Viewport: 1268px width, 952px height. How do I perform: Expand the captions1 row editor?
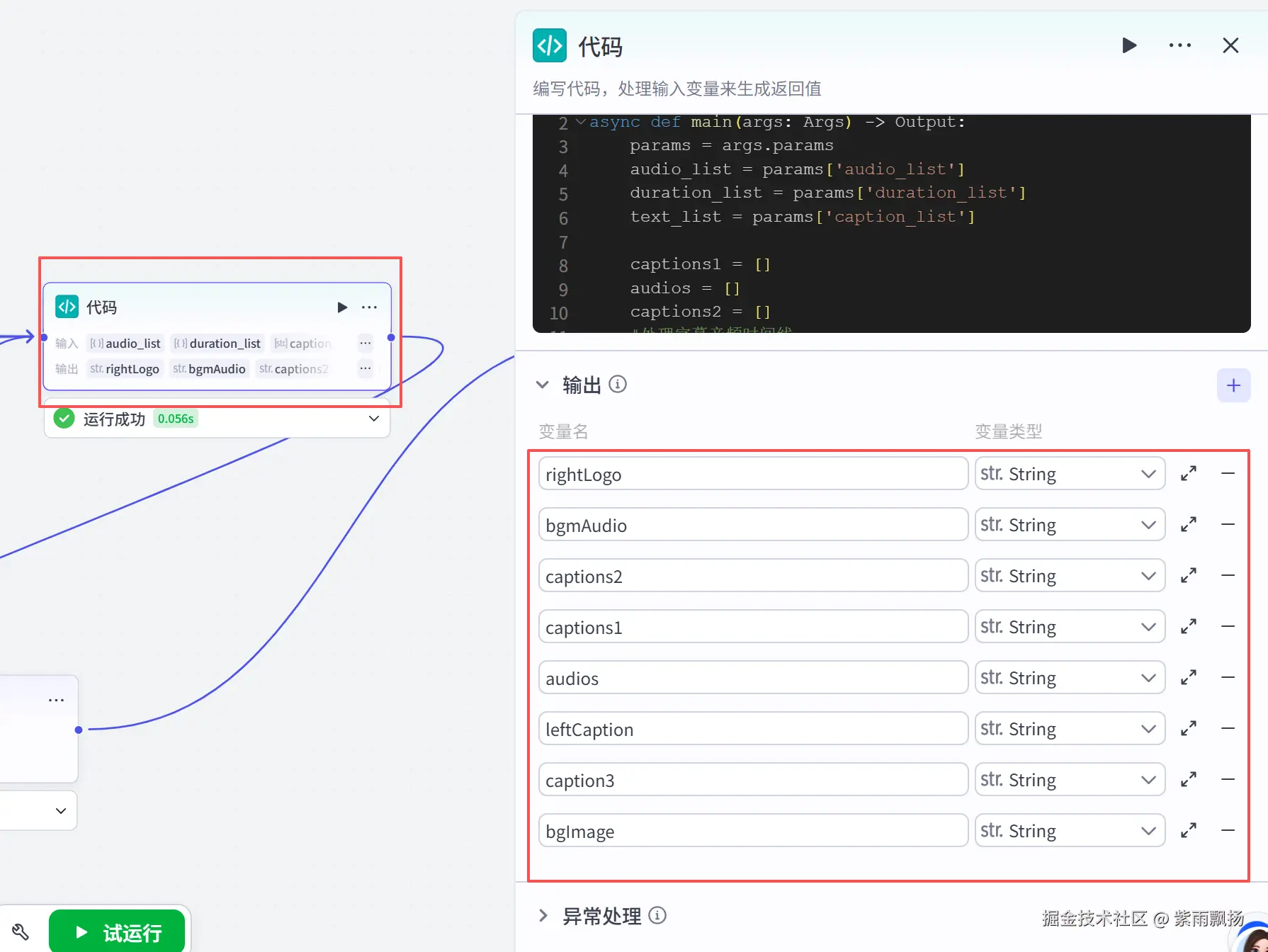(x=1189, y=626)
